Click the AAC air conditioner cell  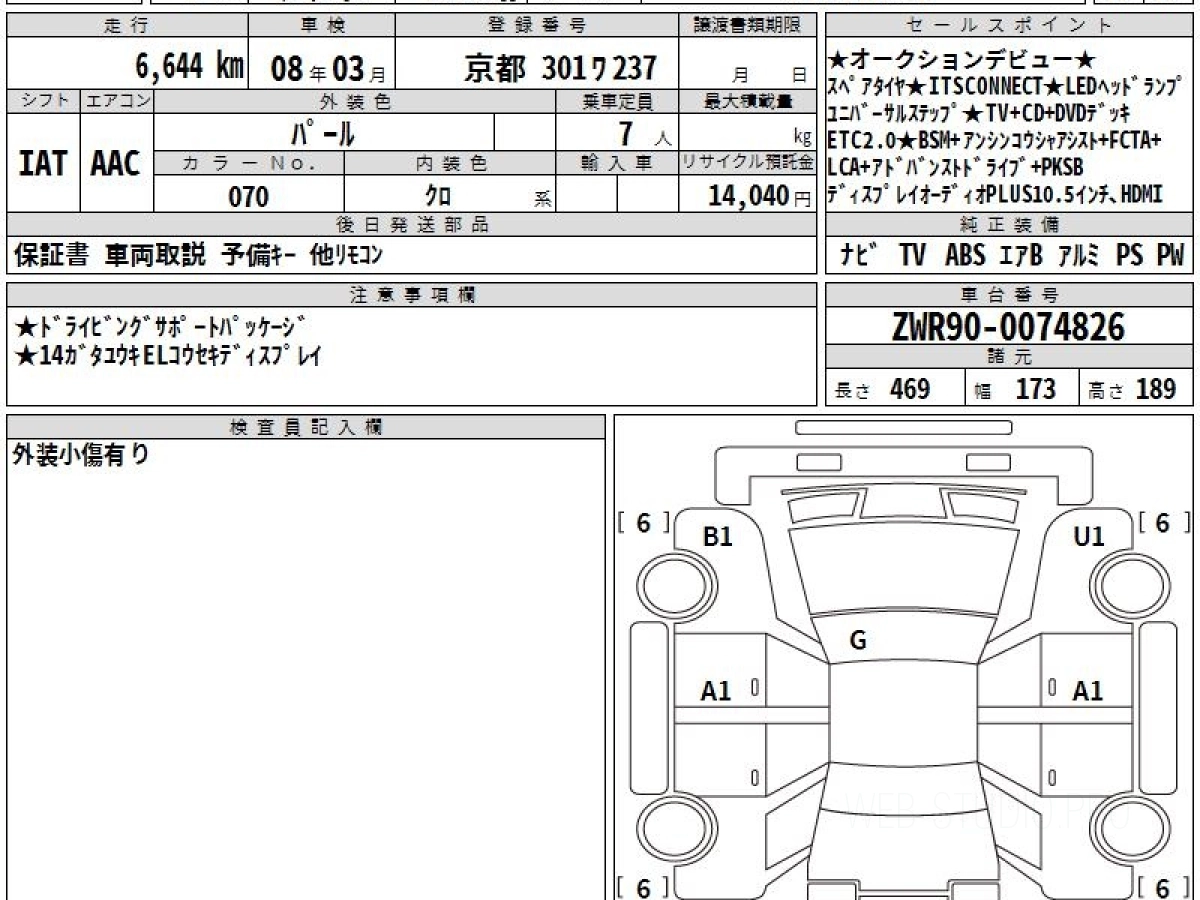coord(116,164)
